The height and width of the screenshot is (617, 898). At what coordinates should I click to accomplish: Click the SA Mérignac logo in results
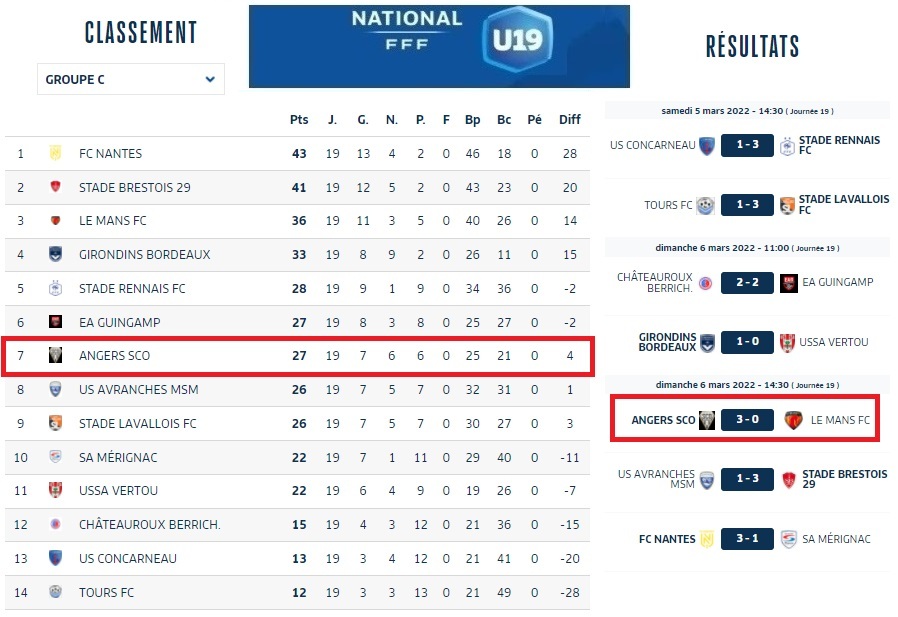click(789, 539)
